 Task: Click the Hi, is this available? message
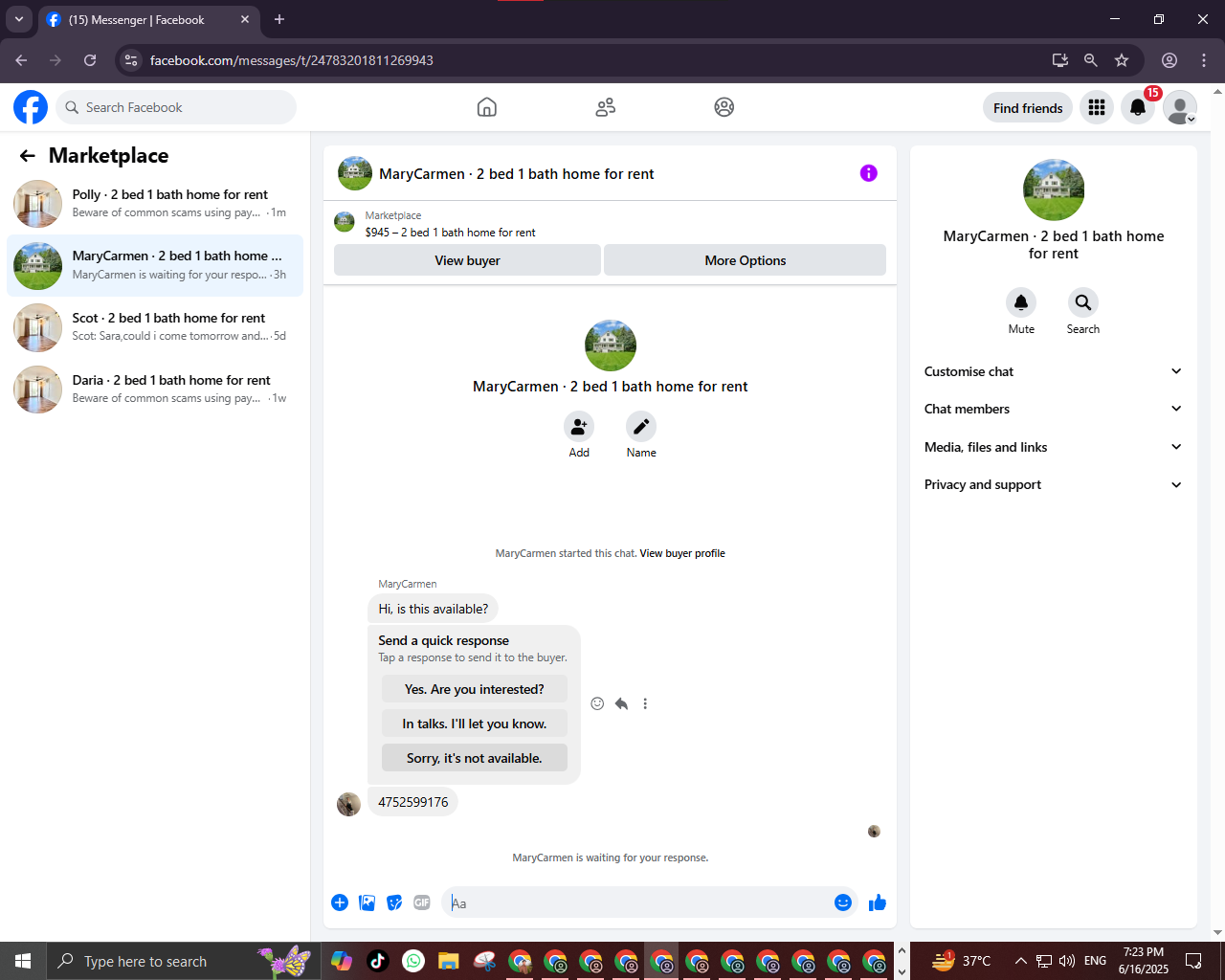click(434, 609)
